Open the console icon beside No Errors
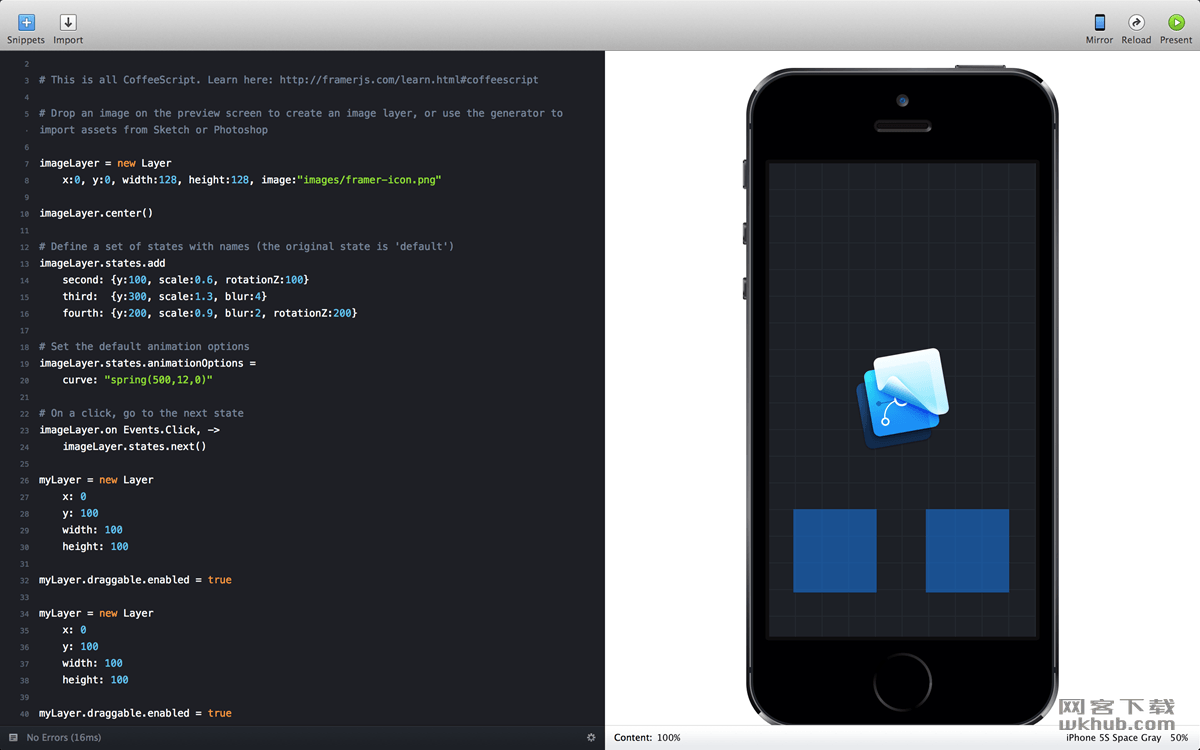 coord(13,738)
